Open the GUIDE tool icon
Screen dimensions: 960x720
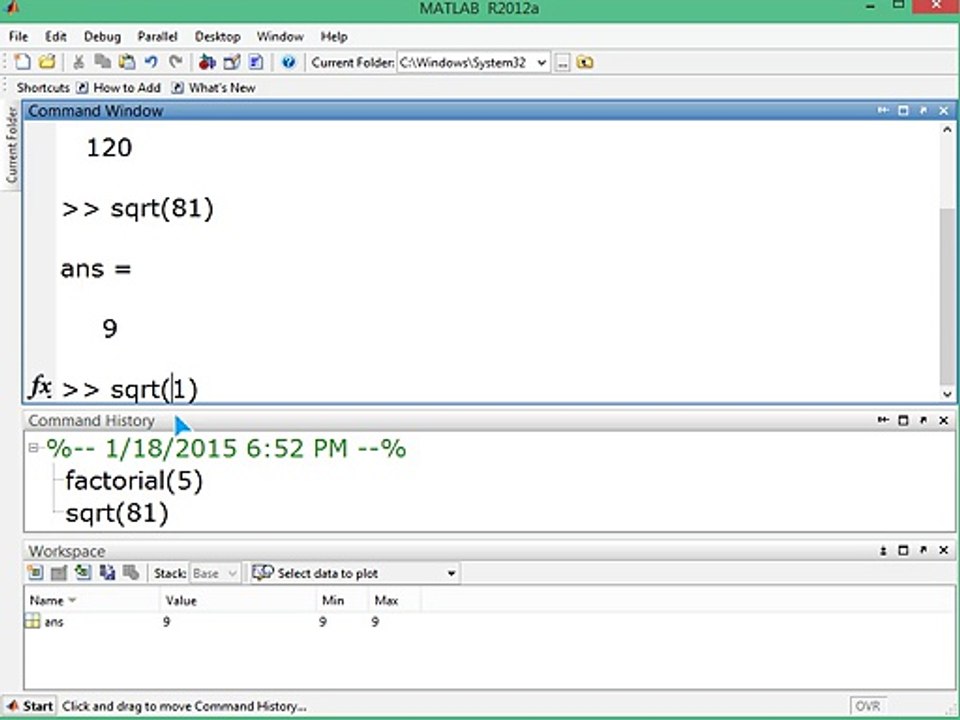tap(232, 62)
